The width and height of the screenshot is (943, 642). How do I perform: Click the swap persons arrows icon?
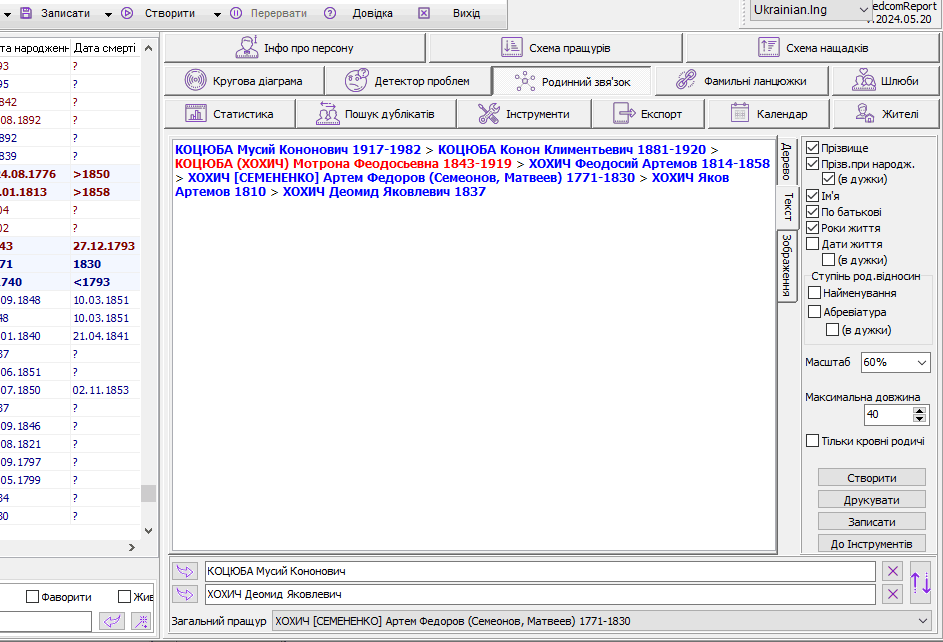(x=921, y=582)
